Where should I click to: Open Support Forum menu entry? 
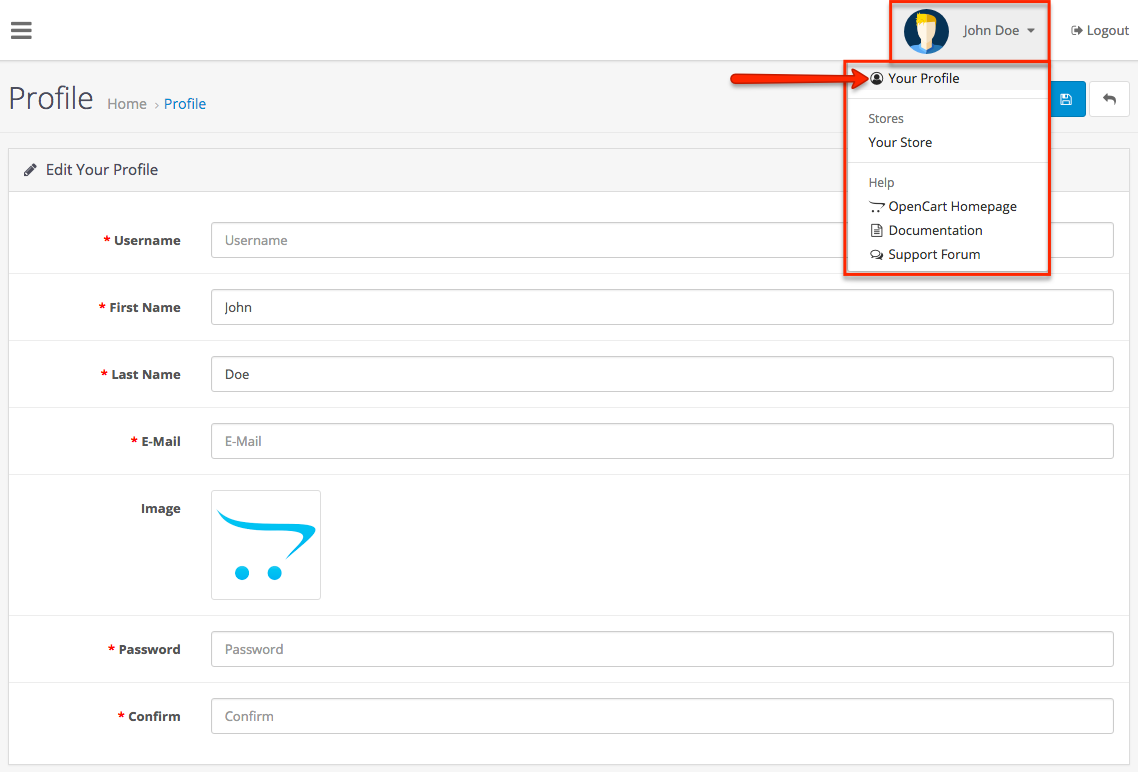coord(925,255)
